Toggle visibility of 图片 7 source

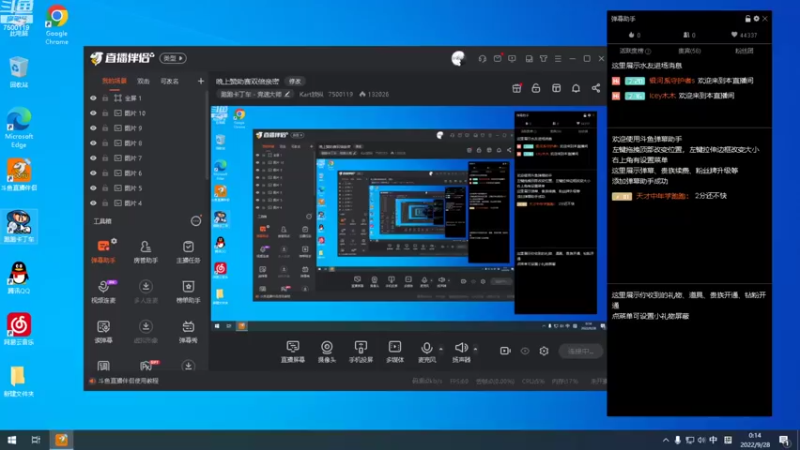click(x=93, y=158)
